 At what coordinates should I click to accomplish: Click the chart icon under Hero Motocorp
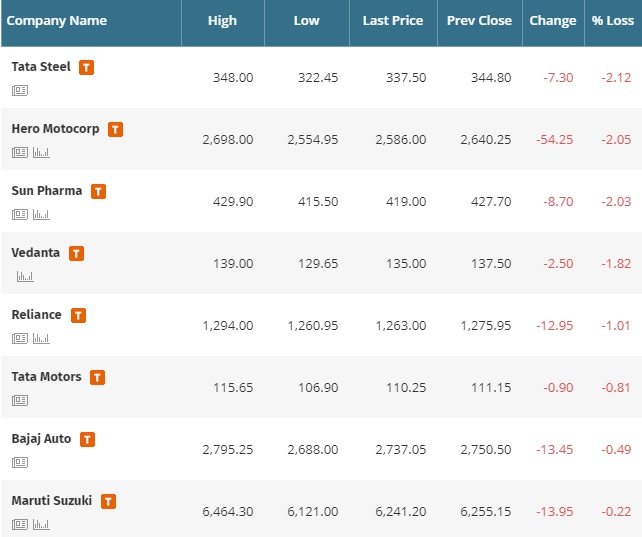click(x=41, y=152)
